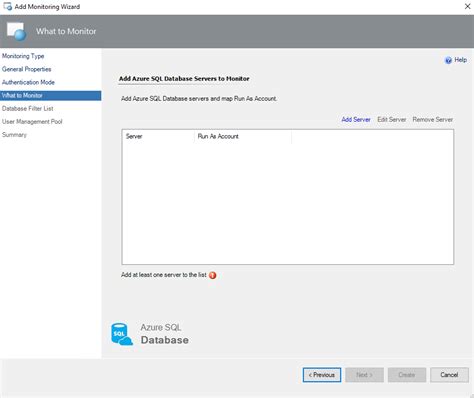Screen dimensions: 474x398
Task: Click the Create button
Action: pyautogui.click(x=407, y=375)
